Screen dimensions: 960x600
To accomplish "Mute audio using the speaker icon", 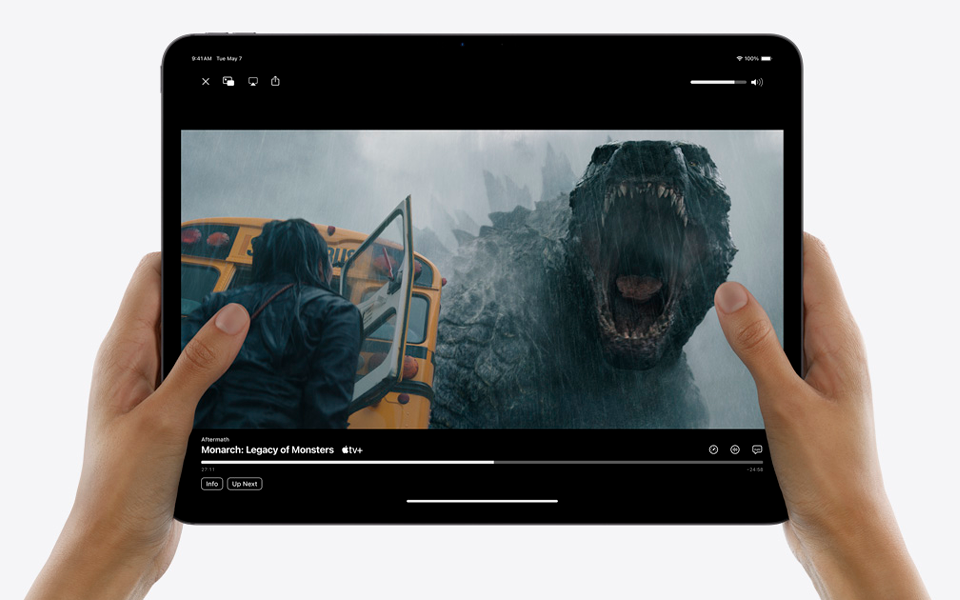I will (757, 82).
